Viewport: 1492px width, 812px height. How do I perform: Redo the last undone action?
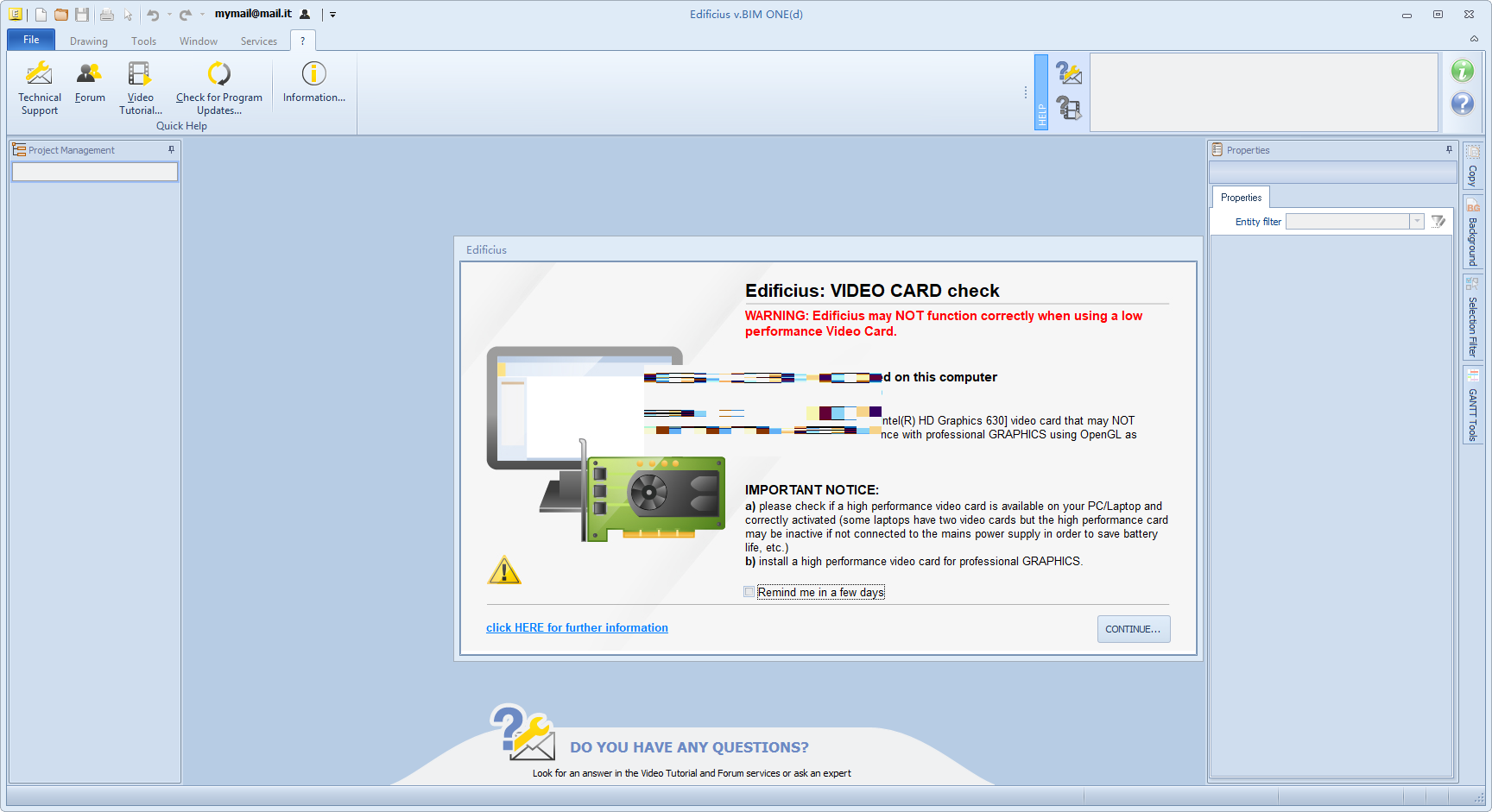(186, 14)
